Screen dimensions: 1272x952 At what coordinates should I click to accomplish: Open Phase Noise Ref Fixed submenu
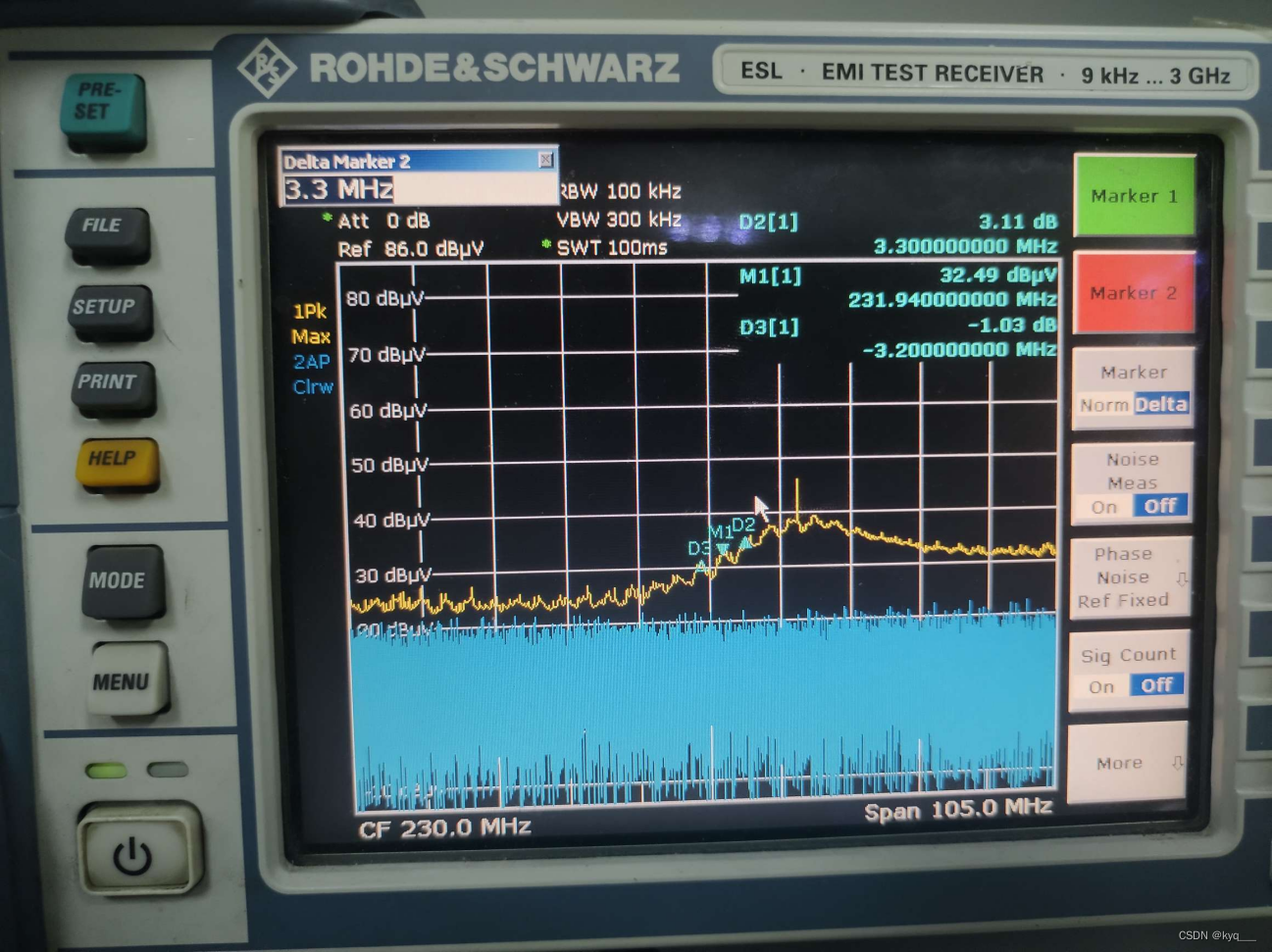1131,576
